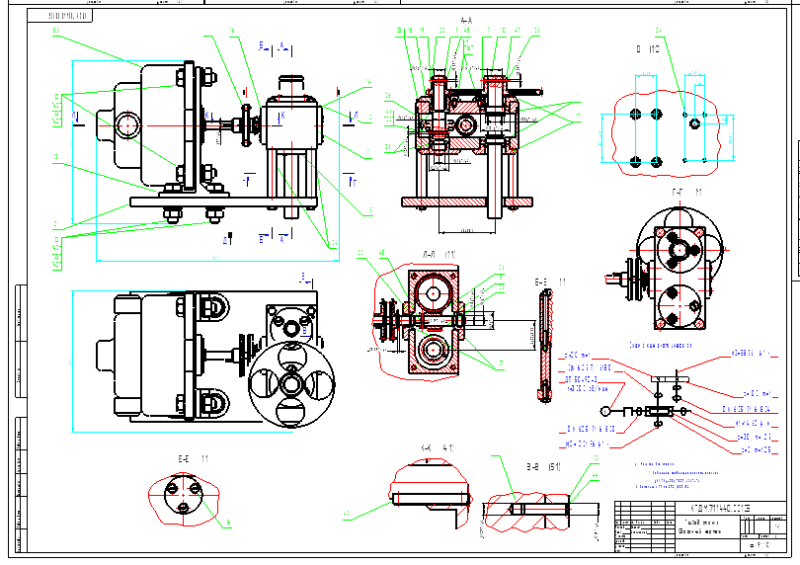Image resolution: width=800 pixels, height=565 pixels.
Task: Click the blue technical requirements notes
Action: point(676,475)
